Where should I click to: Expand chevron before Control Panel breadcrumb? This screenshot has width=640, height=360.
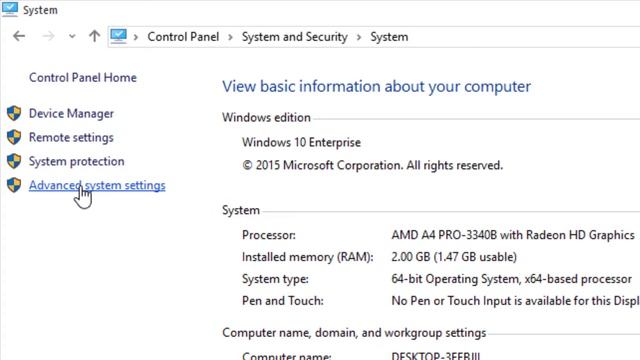[136, 37]
